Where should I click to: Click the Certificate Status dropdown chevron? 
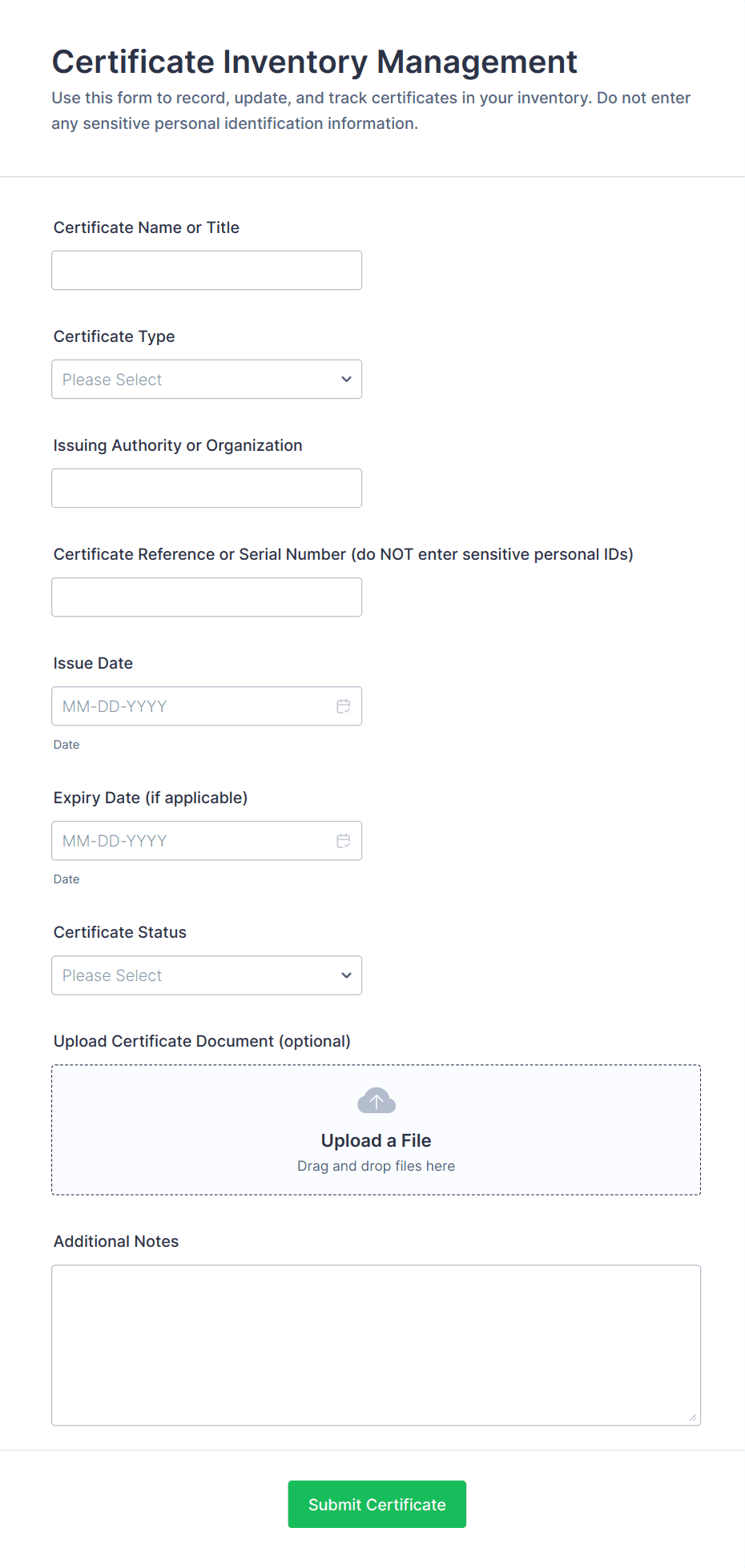345,975
